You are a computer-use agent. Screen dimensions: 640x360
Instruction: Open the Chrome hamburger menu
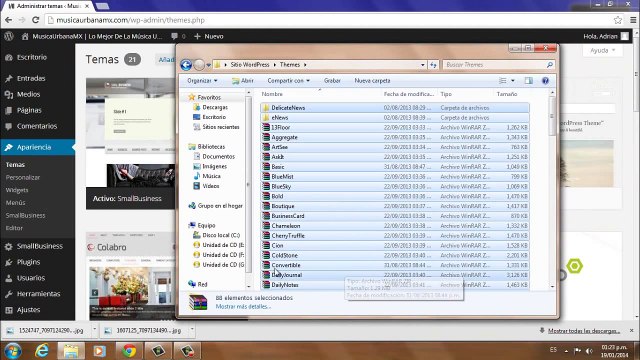[x=633, y=20]
